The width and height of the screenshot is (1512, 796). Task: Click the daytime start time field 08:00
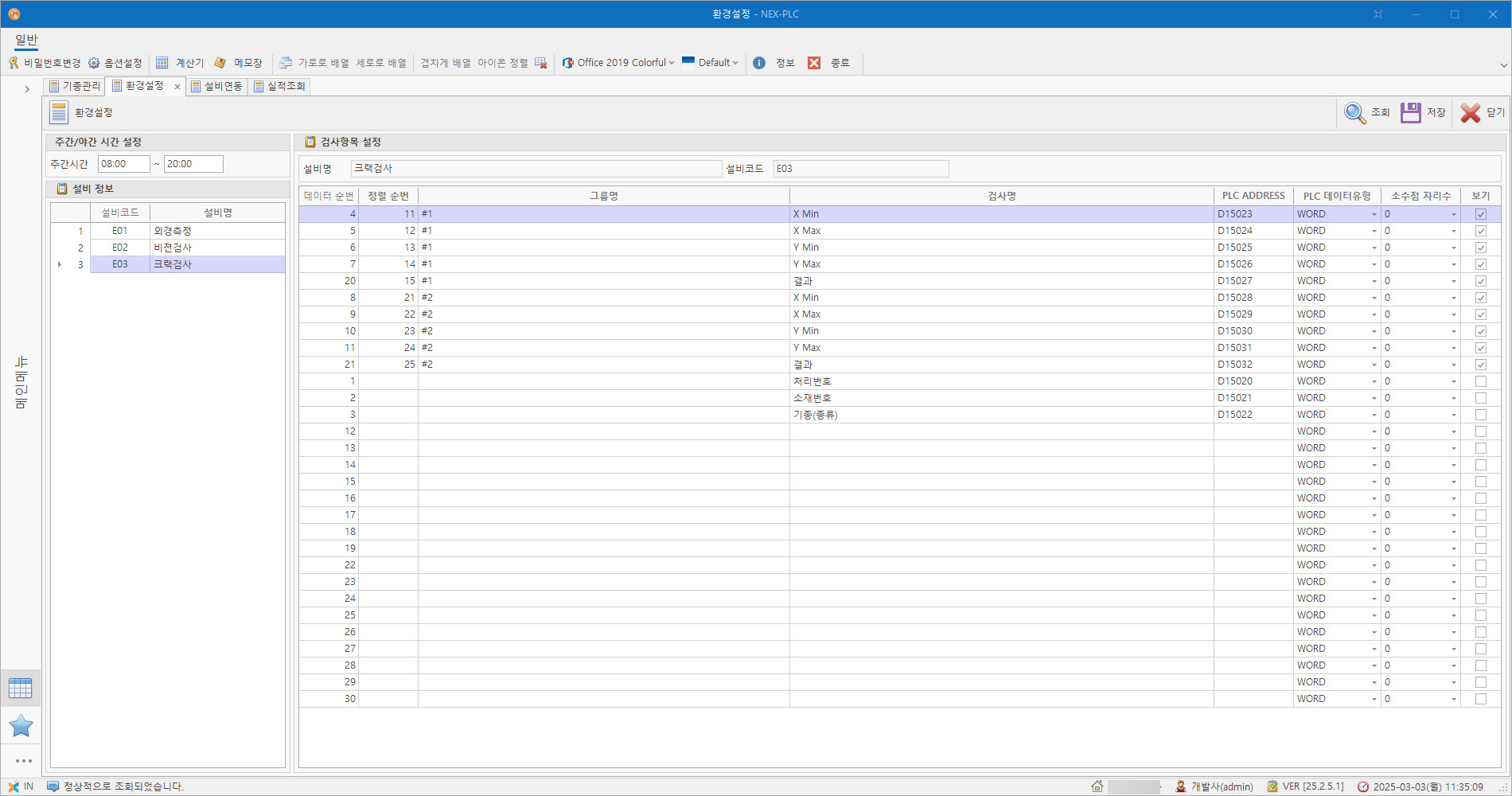tap(123, 164)
